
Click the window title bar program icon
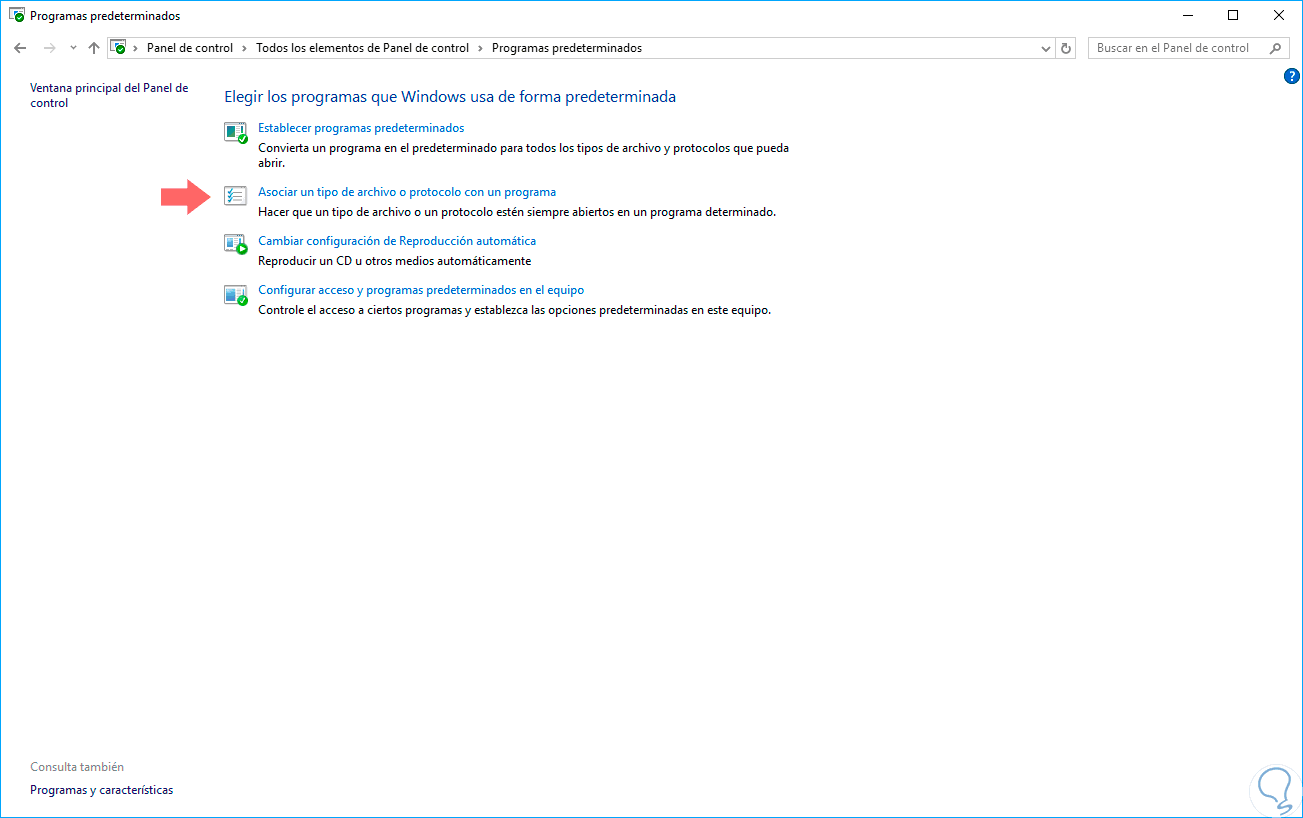pos(17,16)
